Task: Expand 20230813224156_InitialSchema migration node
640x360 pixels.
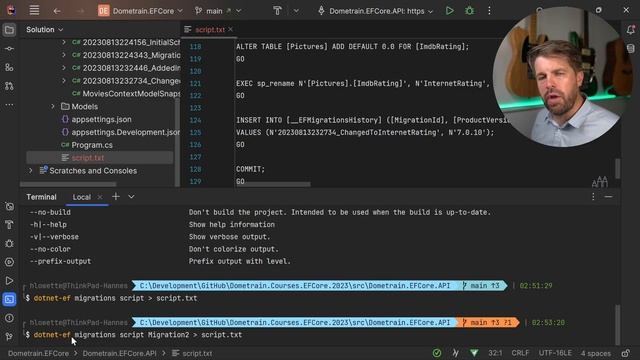Action: pos(64,42)
